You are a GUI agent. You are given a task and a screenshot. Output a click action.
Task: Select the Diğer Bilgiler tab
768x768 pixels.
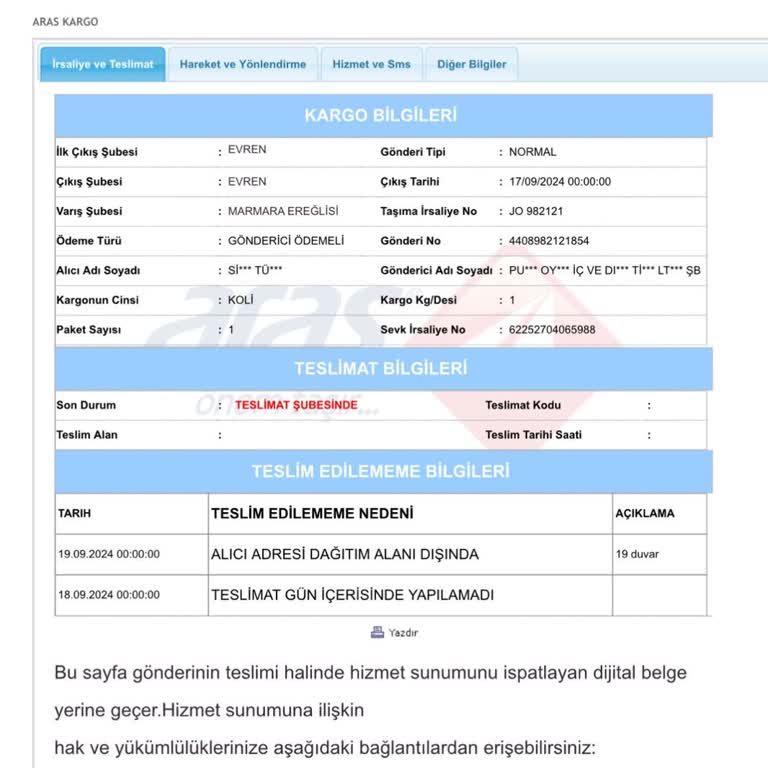471,64
